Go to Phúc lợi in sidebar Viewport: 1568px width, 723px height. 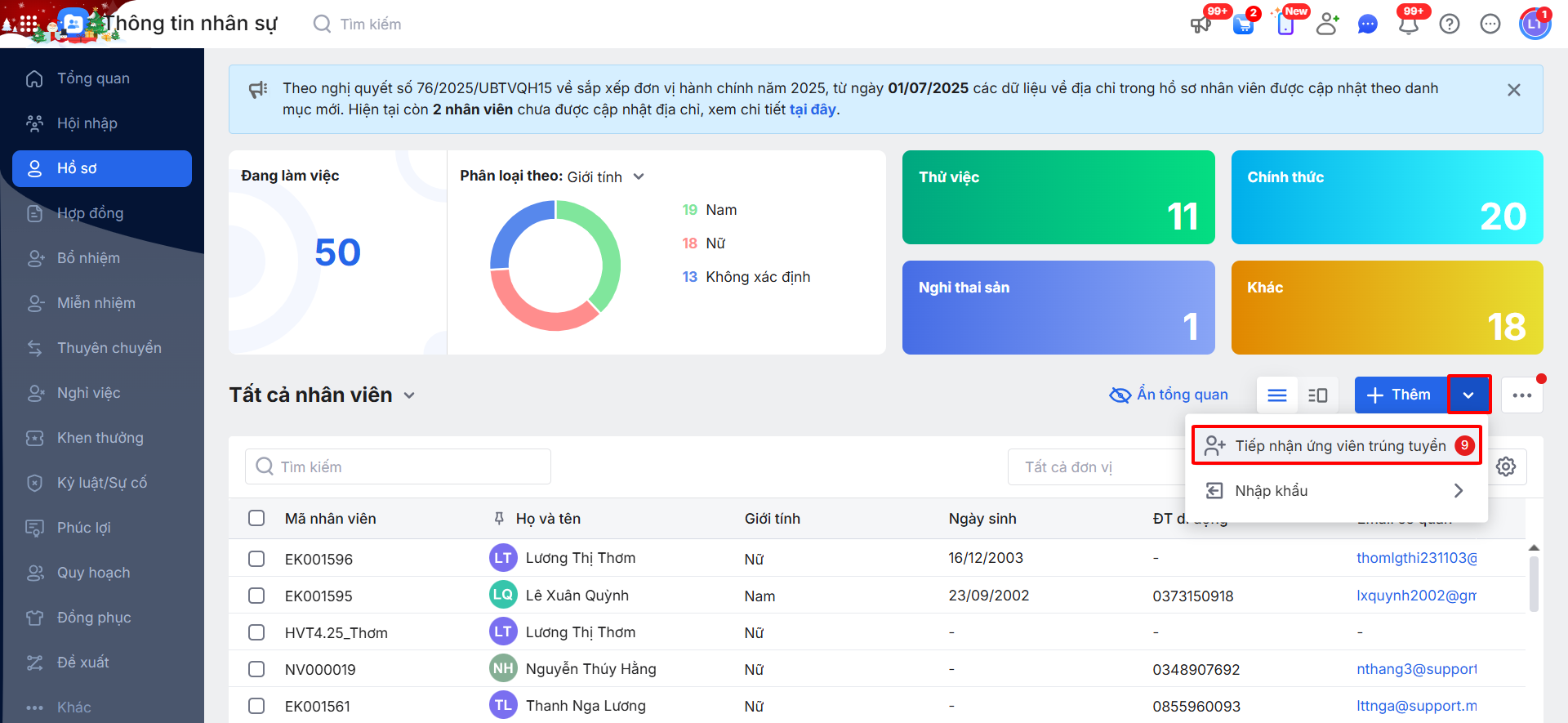click(102, 528)
